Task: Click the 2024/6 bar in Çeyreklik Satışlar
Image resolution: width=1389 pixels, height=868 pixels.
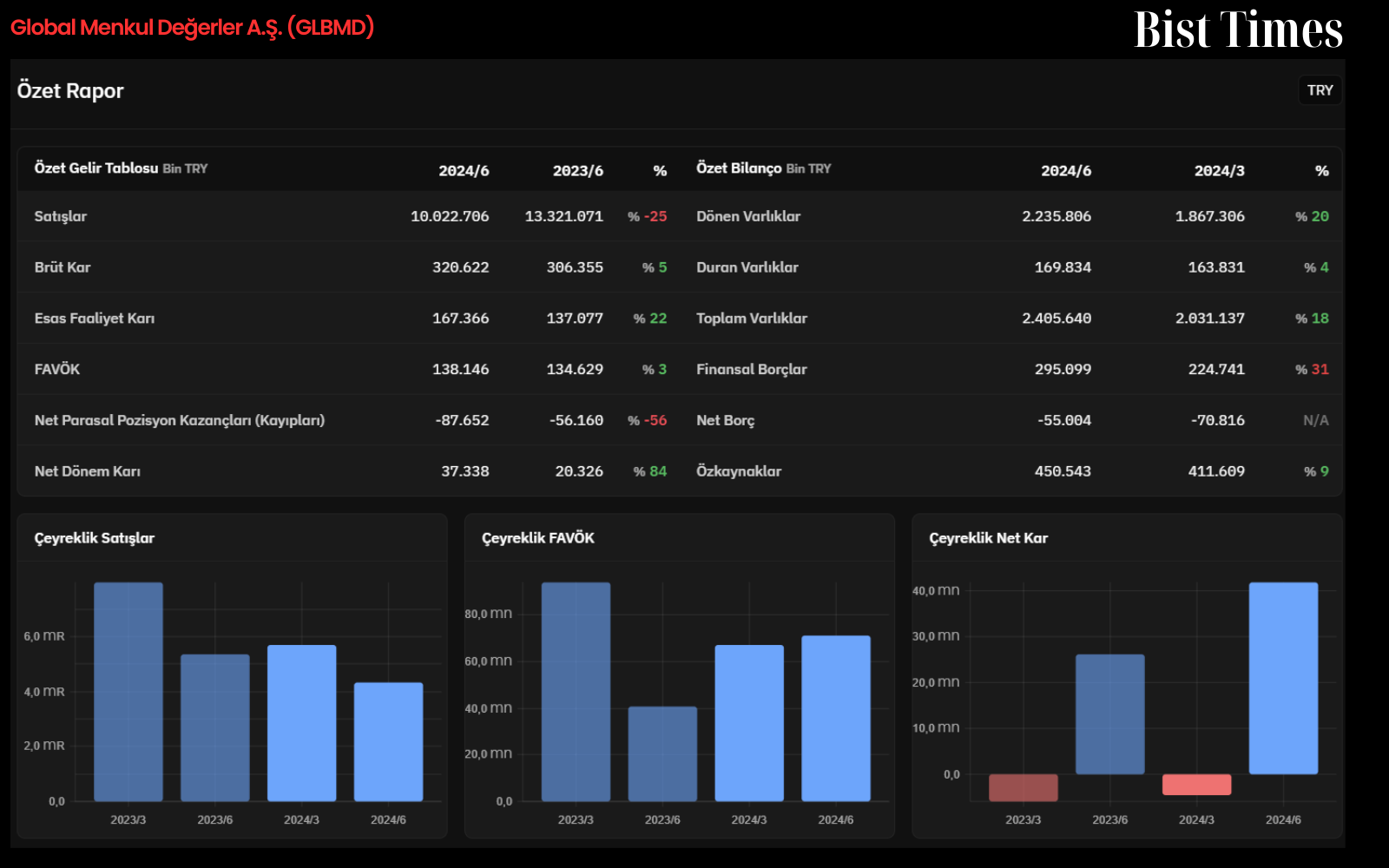Action: (388, 742)
